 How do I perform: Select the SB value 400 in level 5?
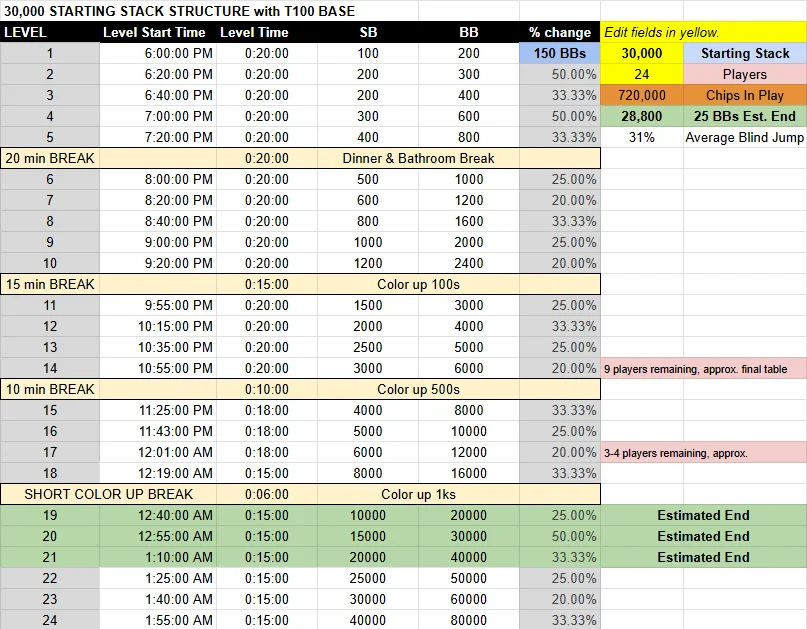(368, 137)
